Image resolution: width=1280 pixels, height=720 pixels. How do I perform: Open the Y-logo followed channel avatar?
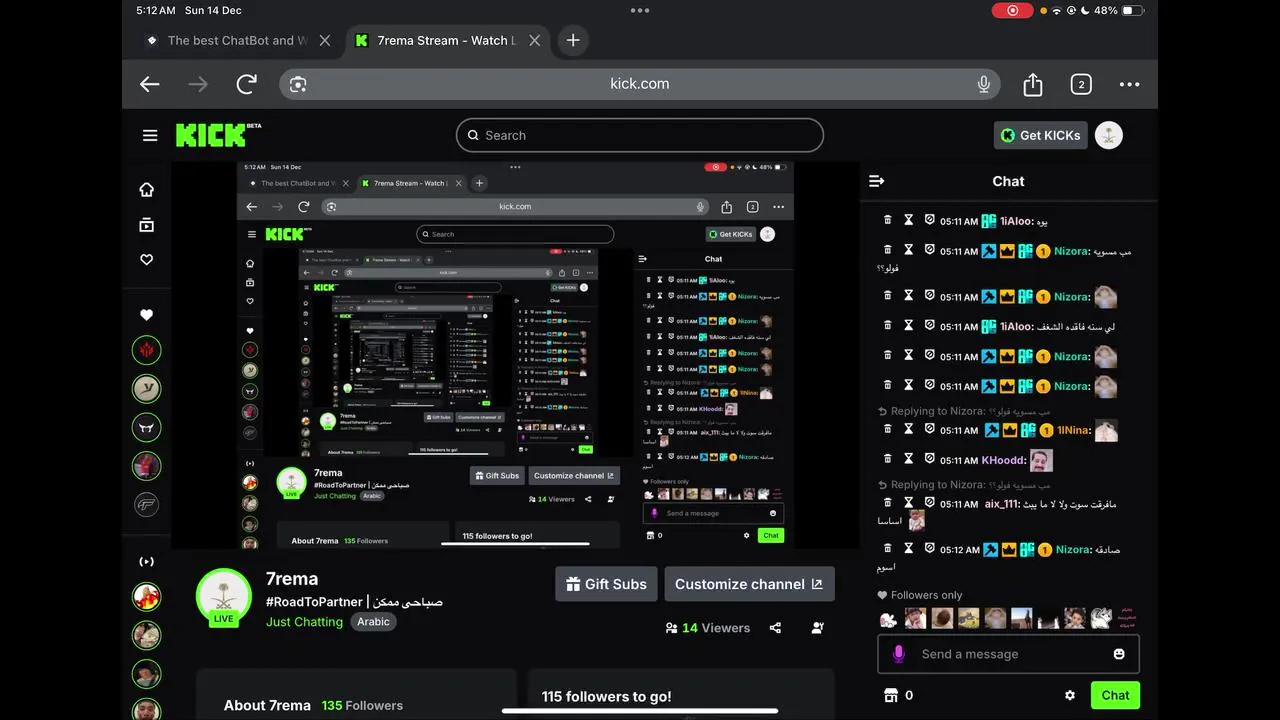pos(147,389)
